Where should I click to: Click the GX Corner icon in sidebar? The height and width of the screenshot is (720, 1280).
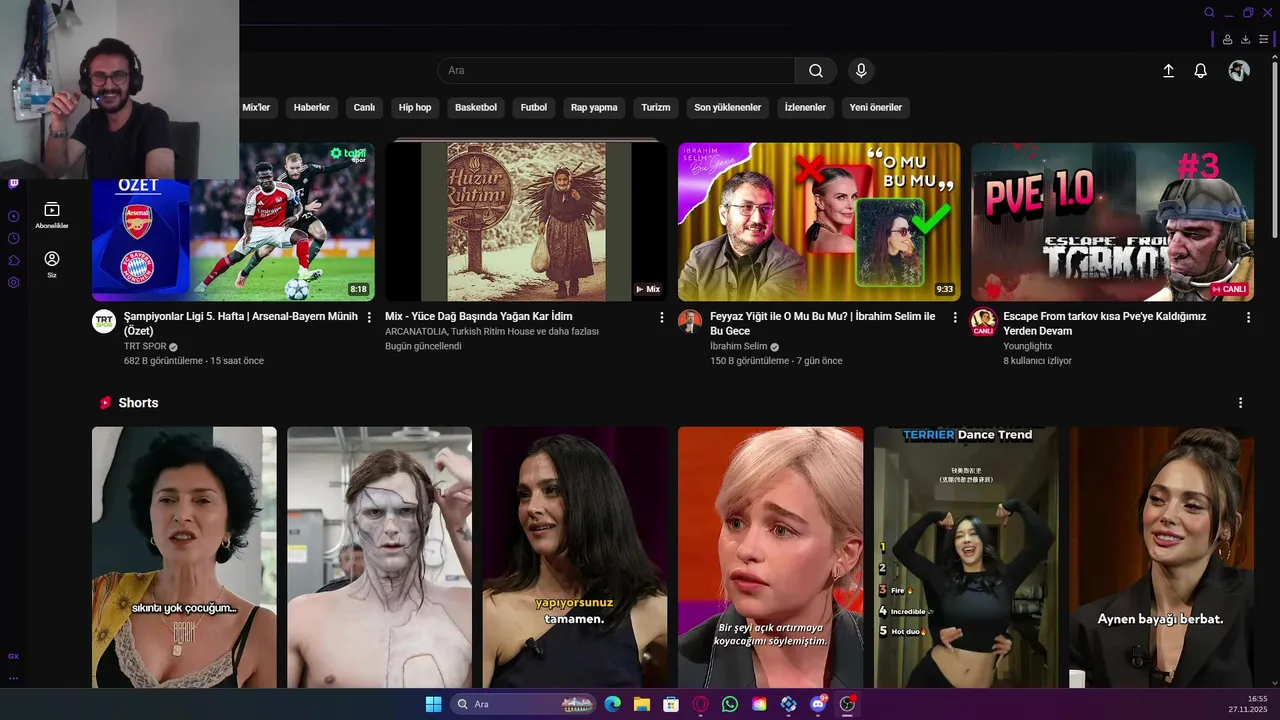(x=13, y=656)
